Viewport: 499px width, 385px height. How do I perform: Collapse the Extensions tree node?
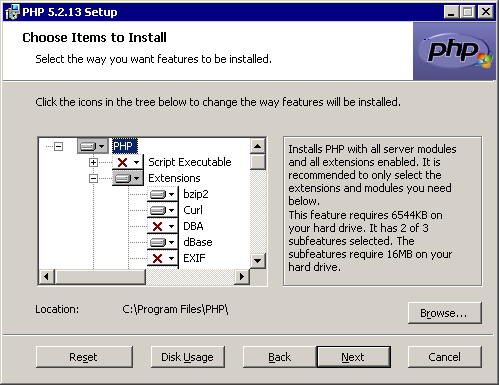(x=93, y=178)
